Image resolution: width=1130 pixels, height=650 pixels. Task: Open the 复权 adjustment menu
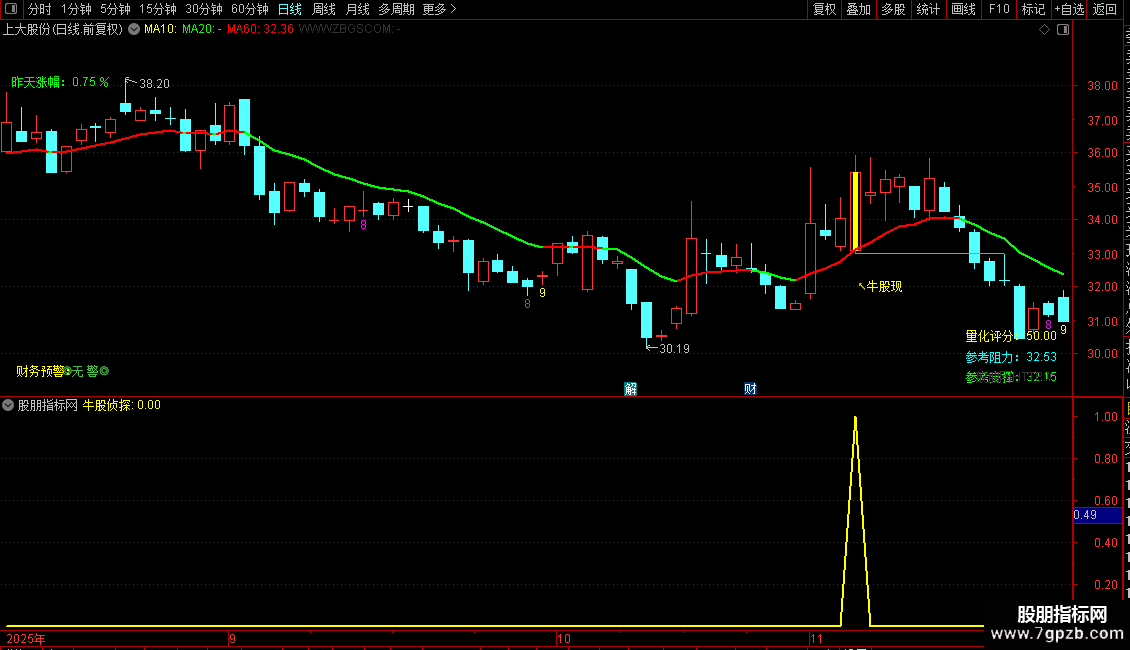click(x=824, y=9)
